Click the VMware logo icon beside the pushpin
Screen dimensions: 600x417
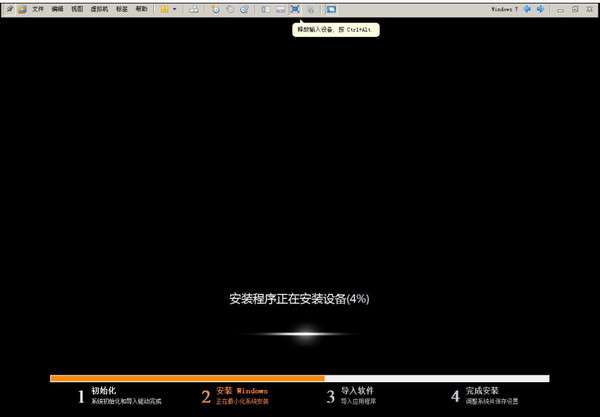point(22,9)
